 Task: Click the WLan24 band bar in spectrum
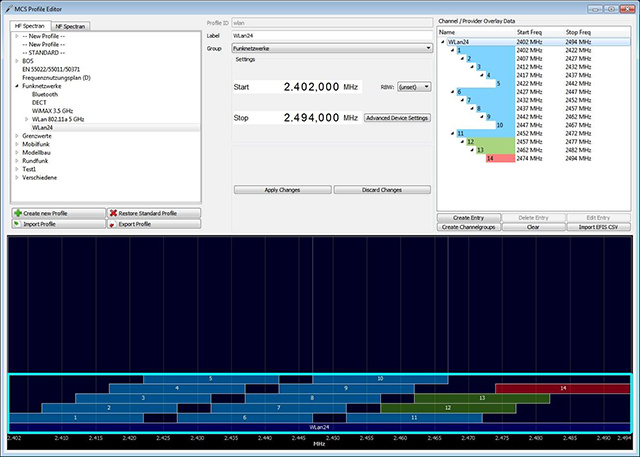[x=320, y=427]
